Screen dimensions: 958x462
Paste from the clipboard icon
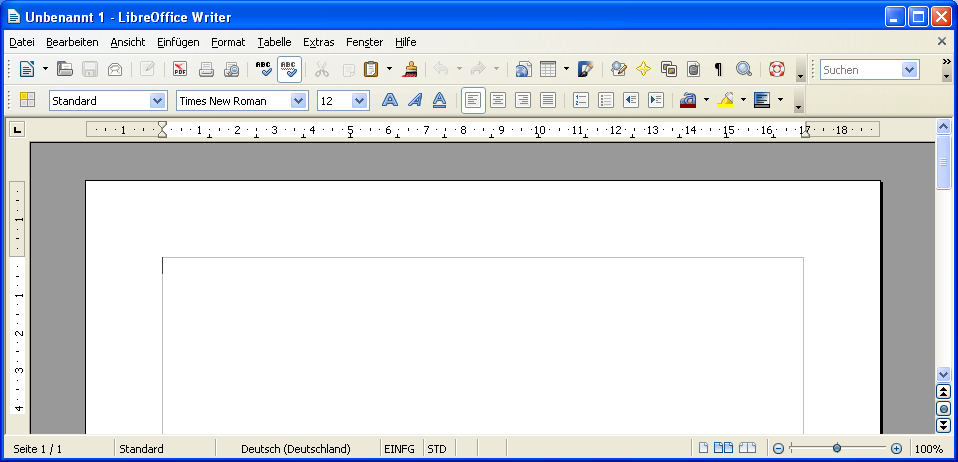(371, 69)
